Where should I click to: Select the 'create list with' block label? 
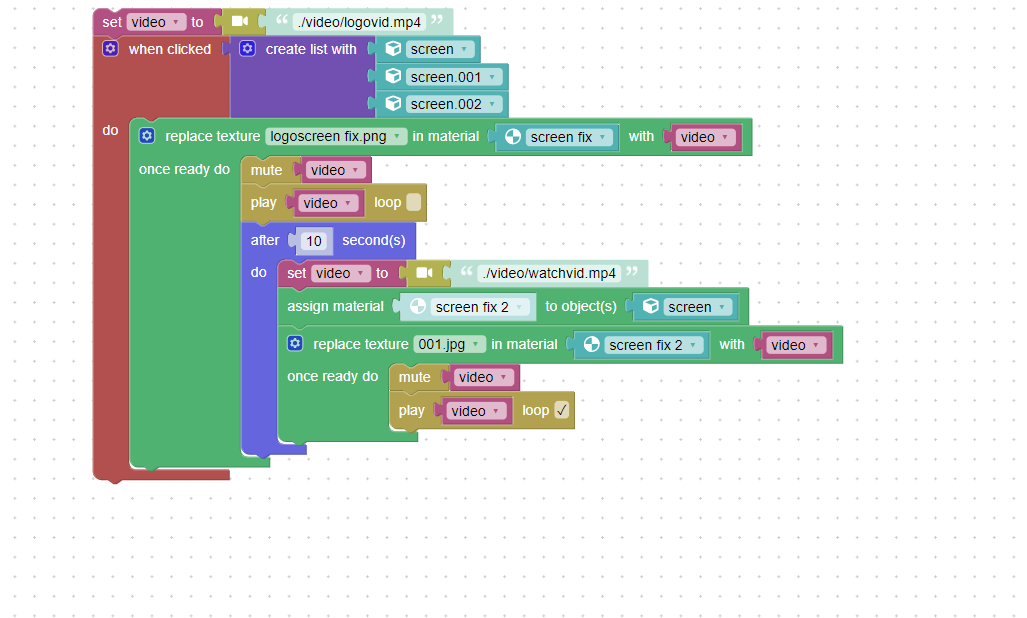click(x=311, y=49)
